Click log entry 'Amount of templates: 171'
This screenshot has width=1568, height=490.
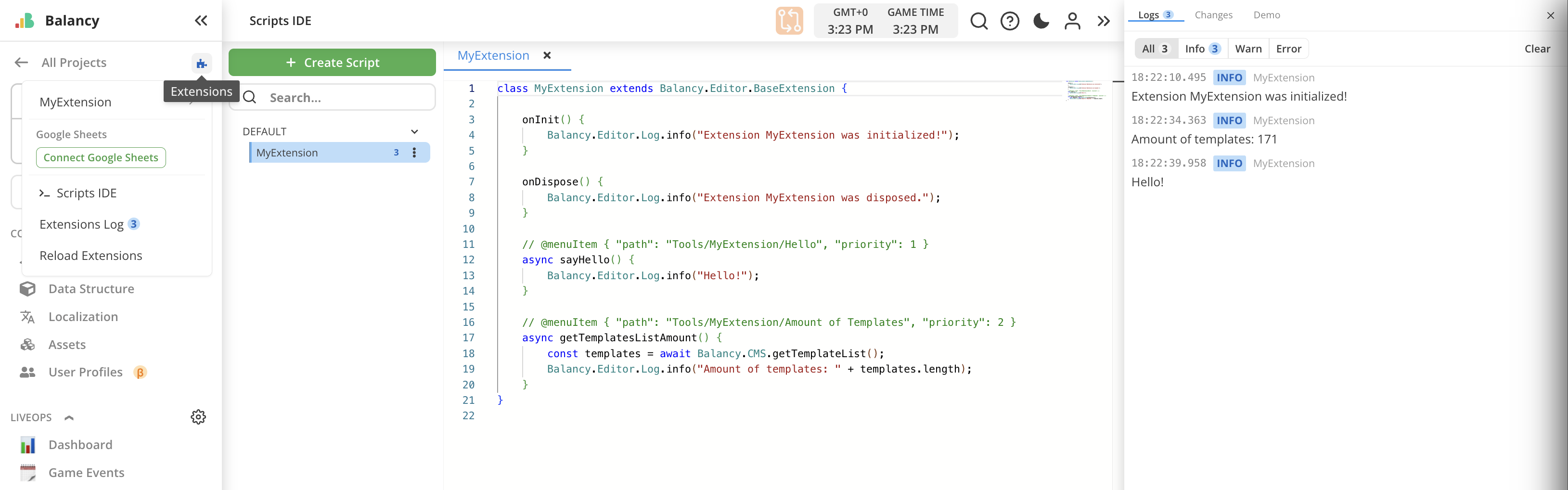click(1204, 139)
